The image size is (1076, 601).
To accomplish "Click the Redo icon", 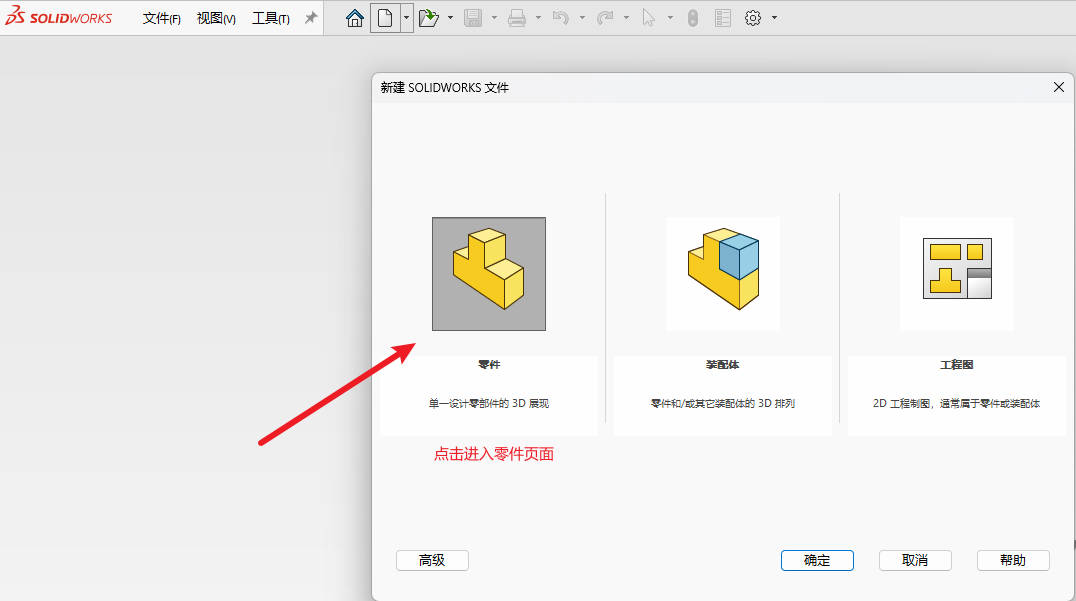I will coord(605,18).
